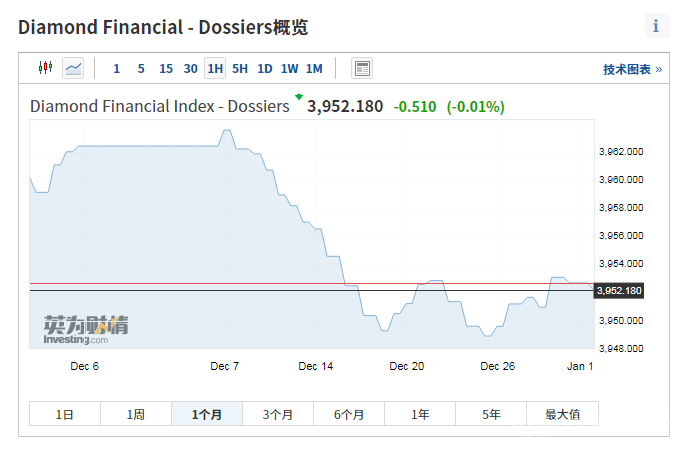Open the 技术图表 link
This screenshot has height=455, width=685.
(632, 69)
